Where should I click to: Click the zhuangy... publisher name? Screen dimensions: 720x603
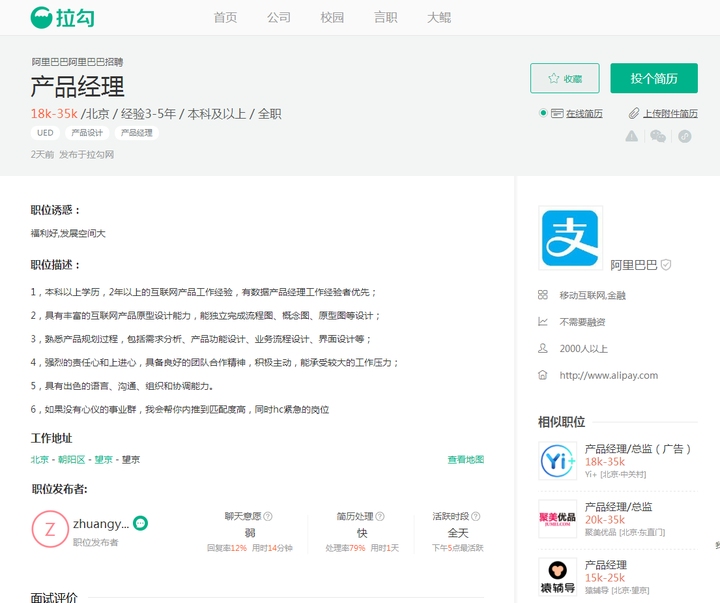pos(101,524)
